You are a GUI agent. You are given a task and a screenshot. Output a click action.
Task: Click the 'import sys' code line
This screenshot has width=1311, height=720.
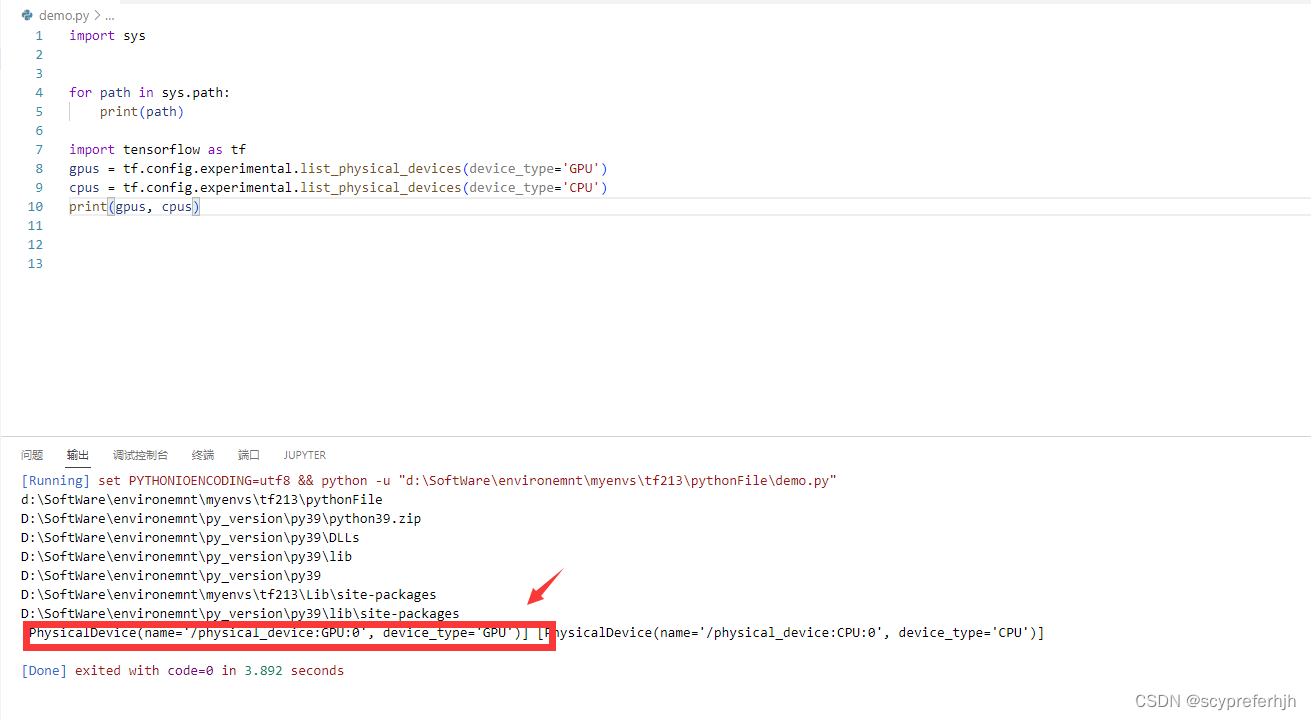point(107,35)
